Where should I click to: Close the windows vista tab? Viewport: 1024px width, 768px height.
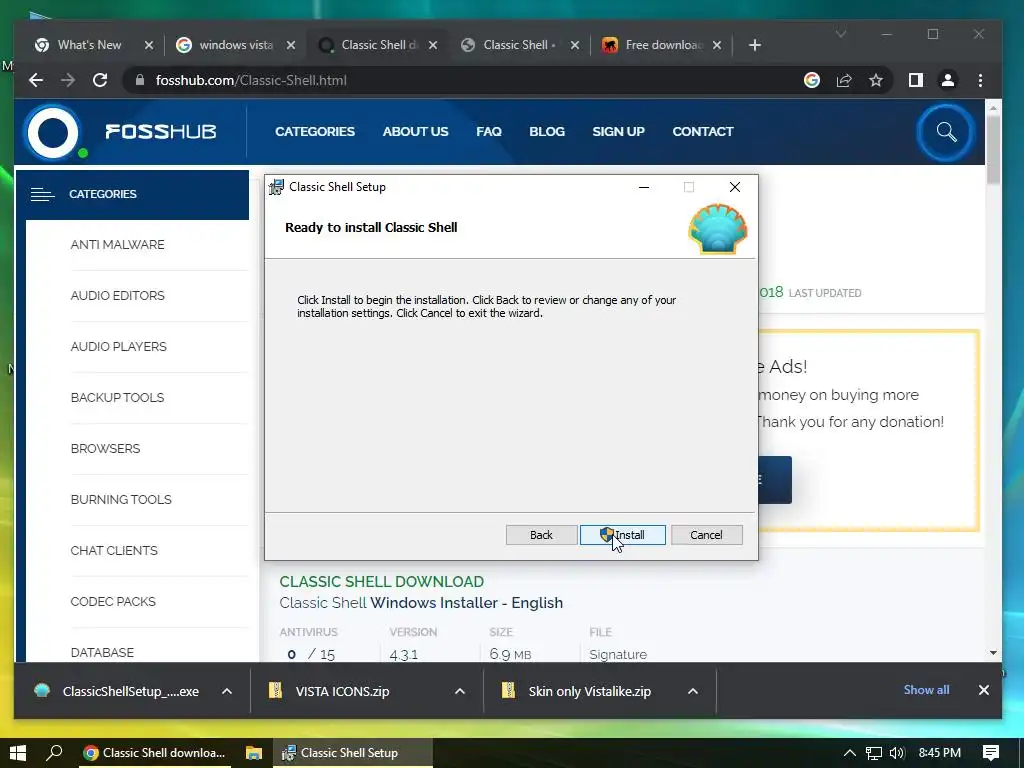click(291, 45)
